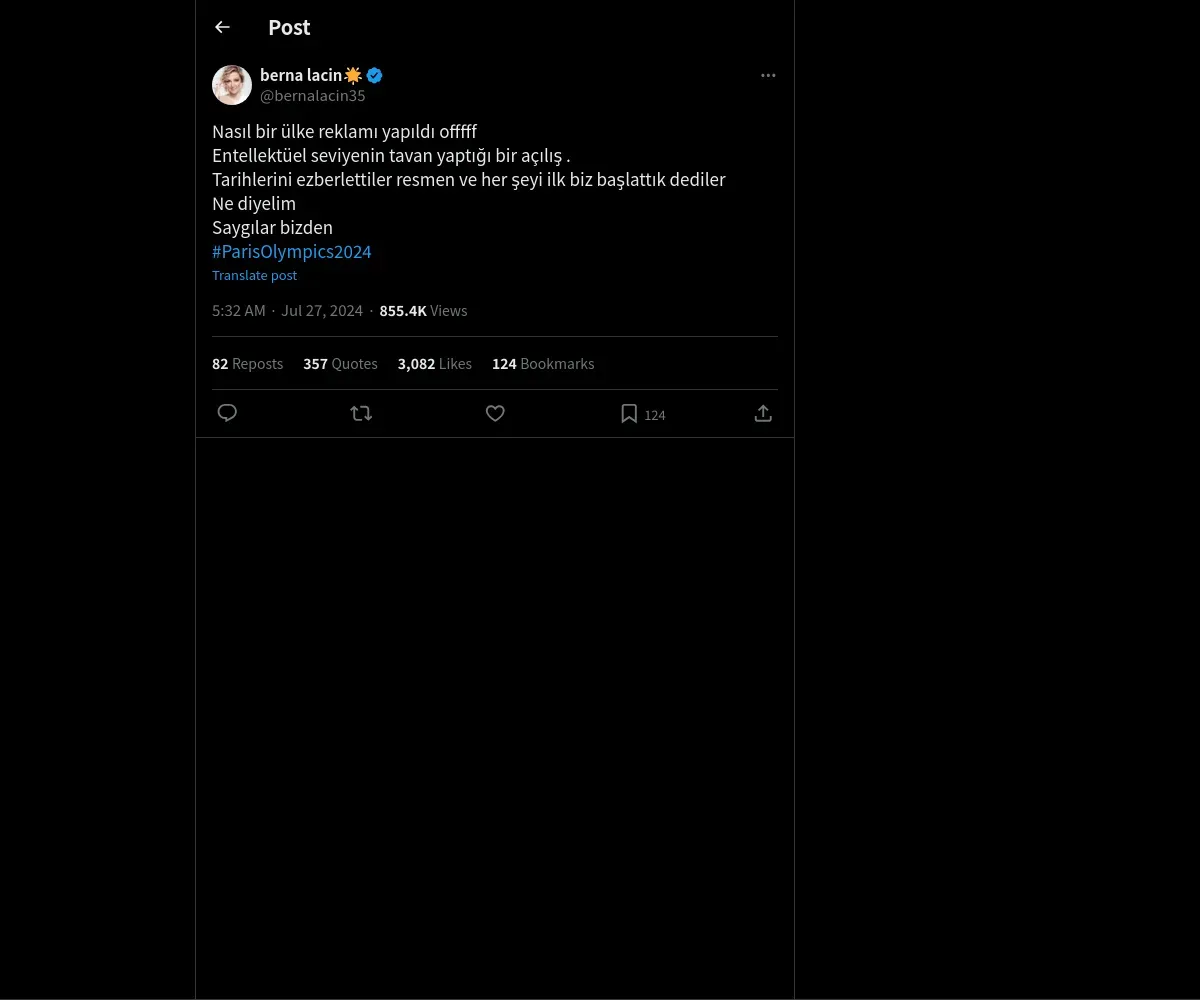Open the @bernalacin35 handle

pos(312,96)
